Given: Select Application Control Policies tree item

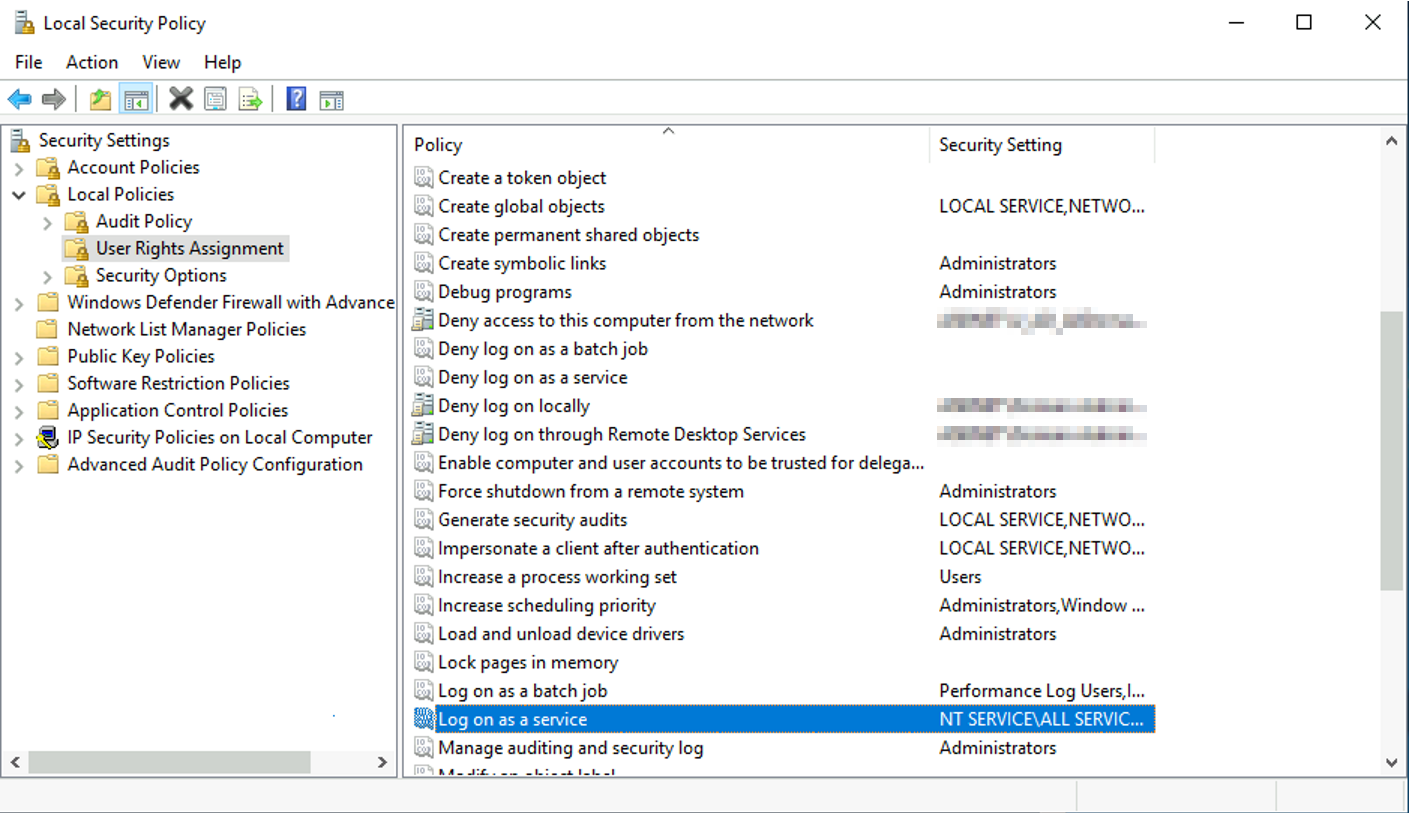Looking at the screenshot, I should coord(177,410).
